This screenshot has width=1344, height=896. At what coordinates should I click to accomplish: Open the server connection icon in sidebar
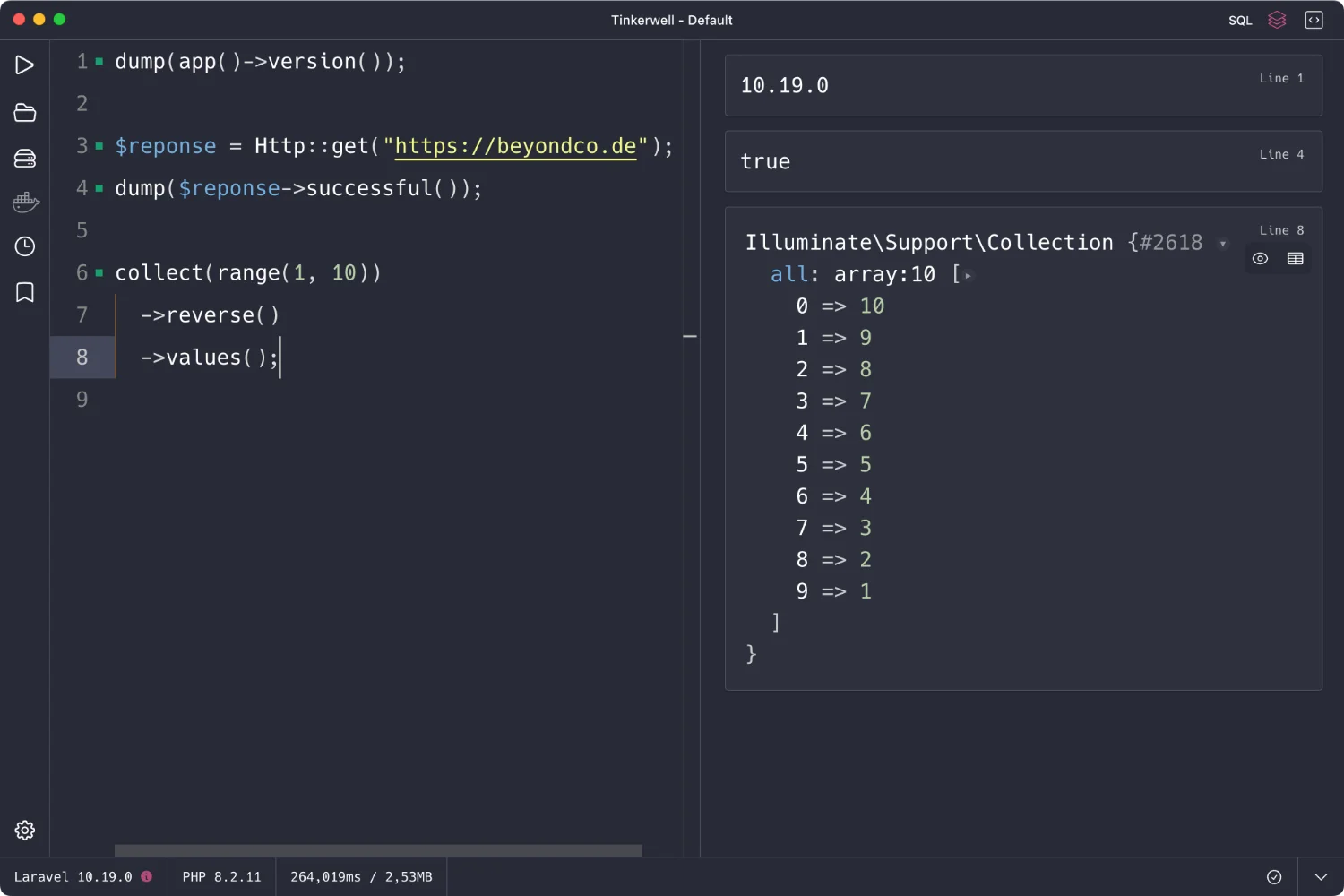pos(25,159)
